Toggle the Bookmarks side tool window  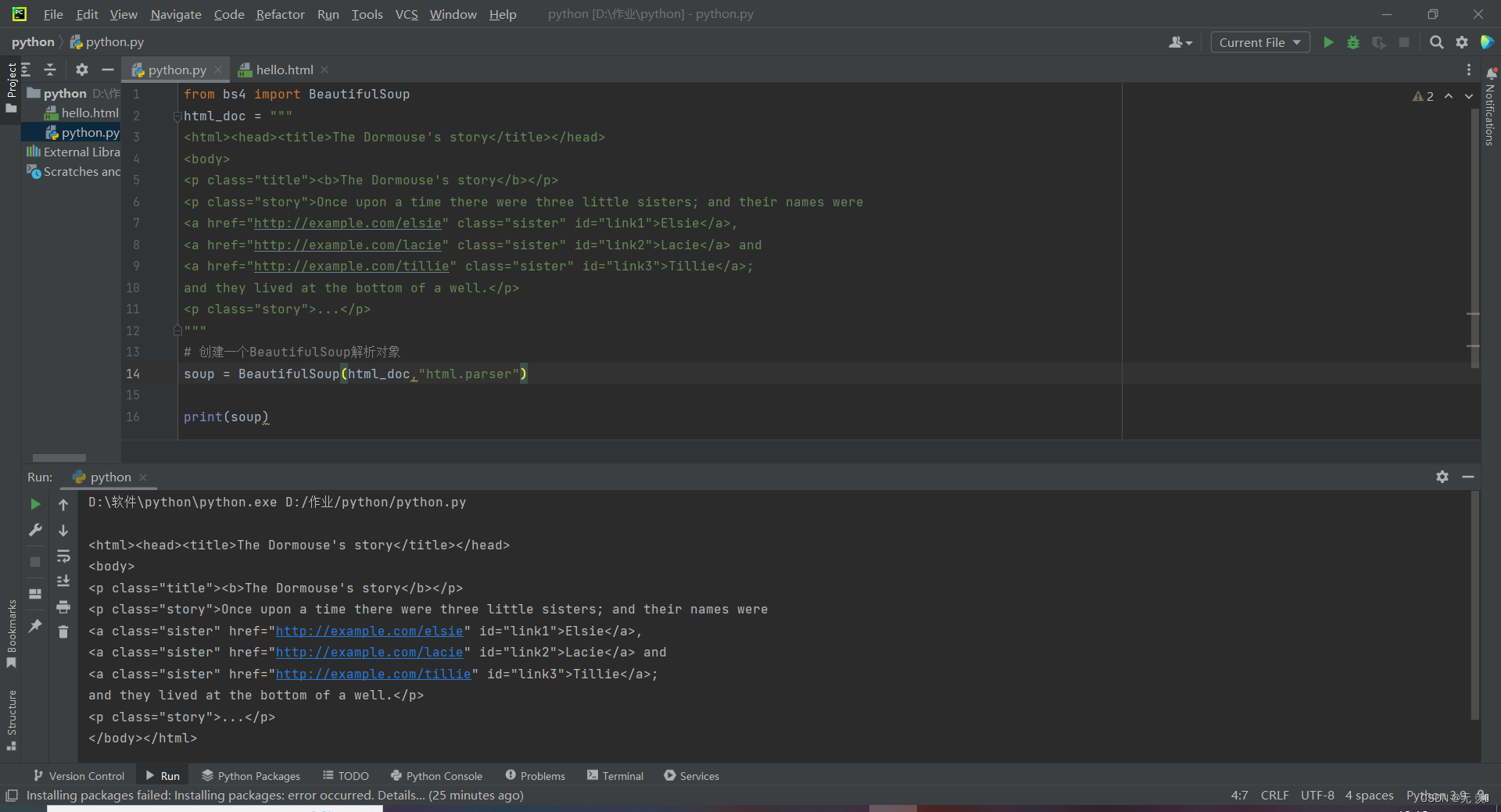click(11, 634)
